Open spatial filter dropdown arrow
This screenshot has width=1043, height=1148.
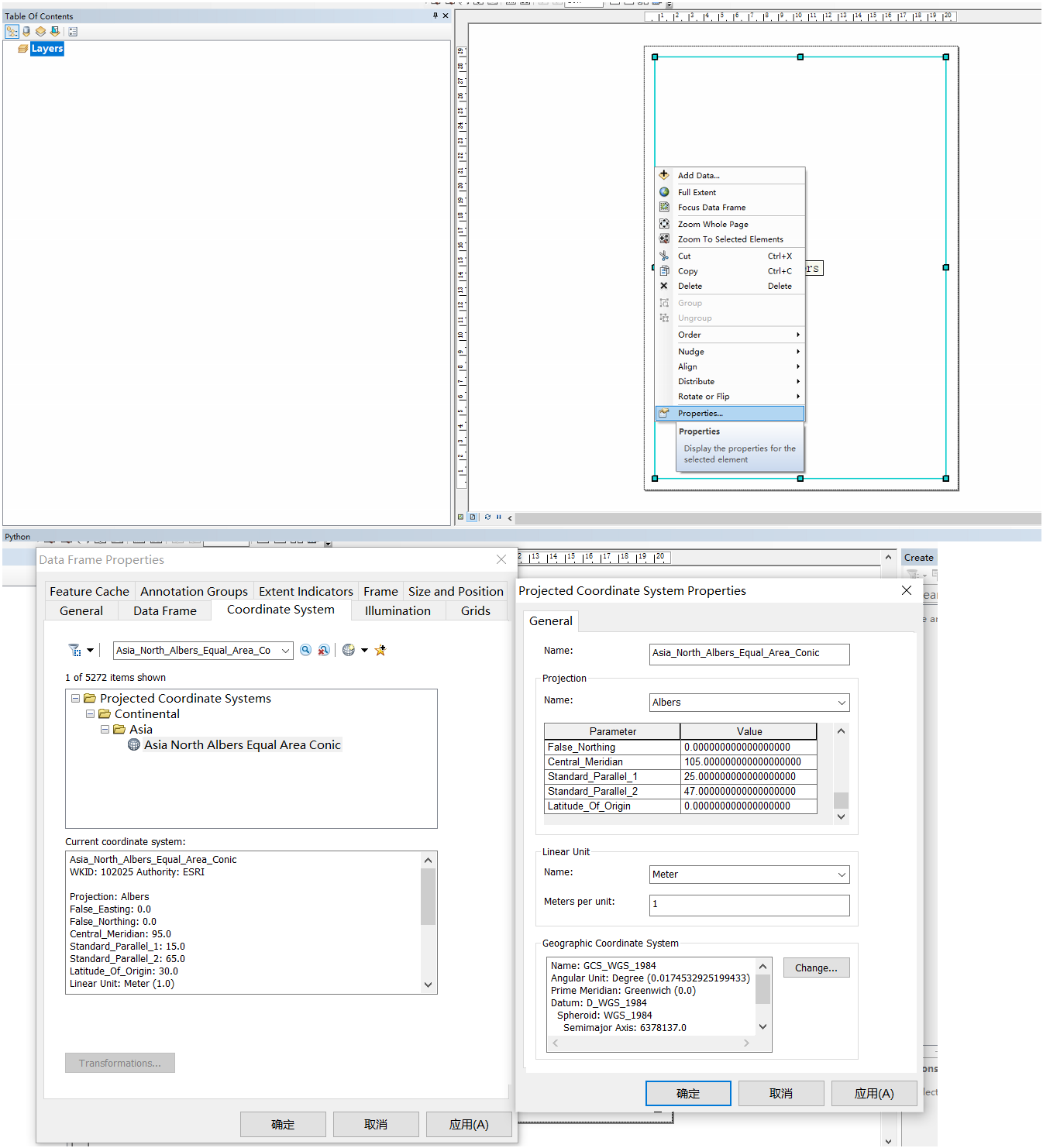point(90,651)
